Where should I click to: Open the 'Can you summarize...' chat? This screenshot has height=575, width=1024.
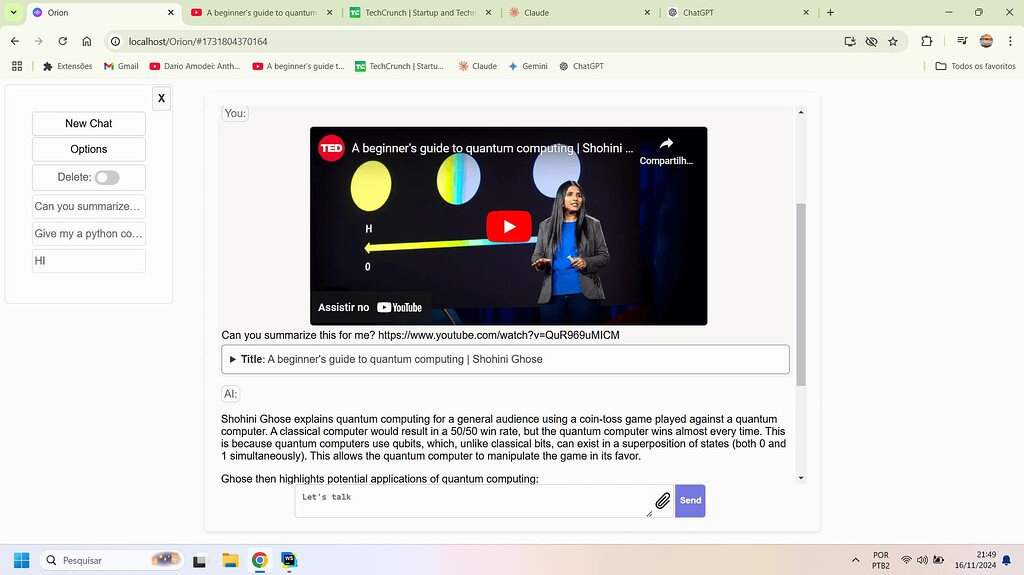pyautogui.click(x=89, y=207)
